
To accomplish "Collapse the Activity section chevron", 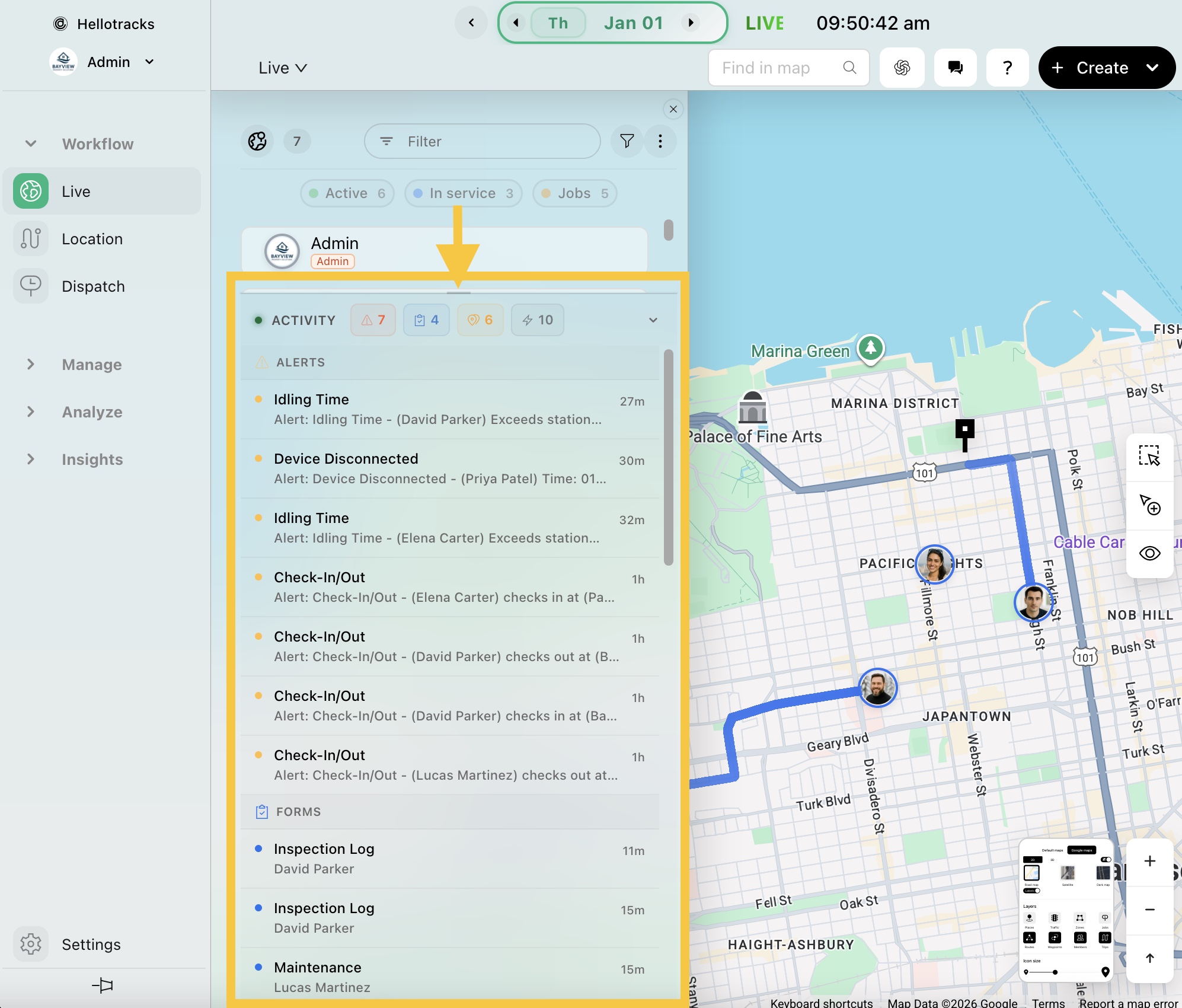I will pyautogui.click(x=653, y=320).
